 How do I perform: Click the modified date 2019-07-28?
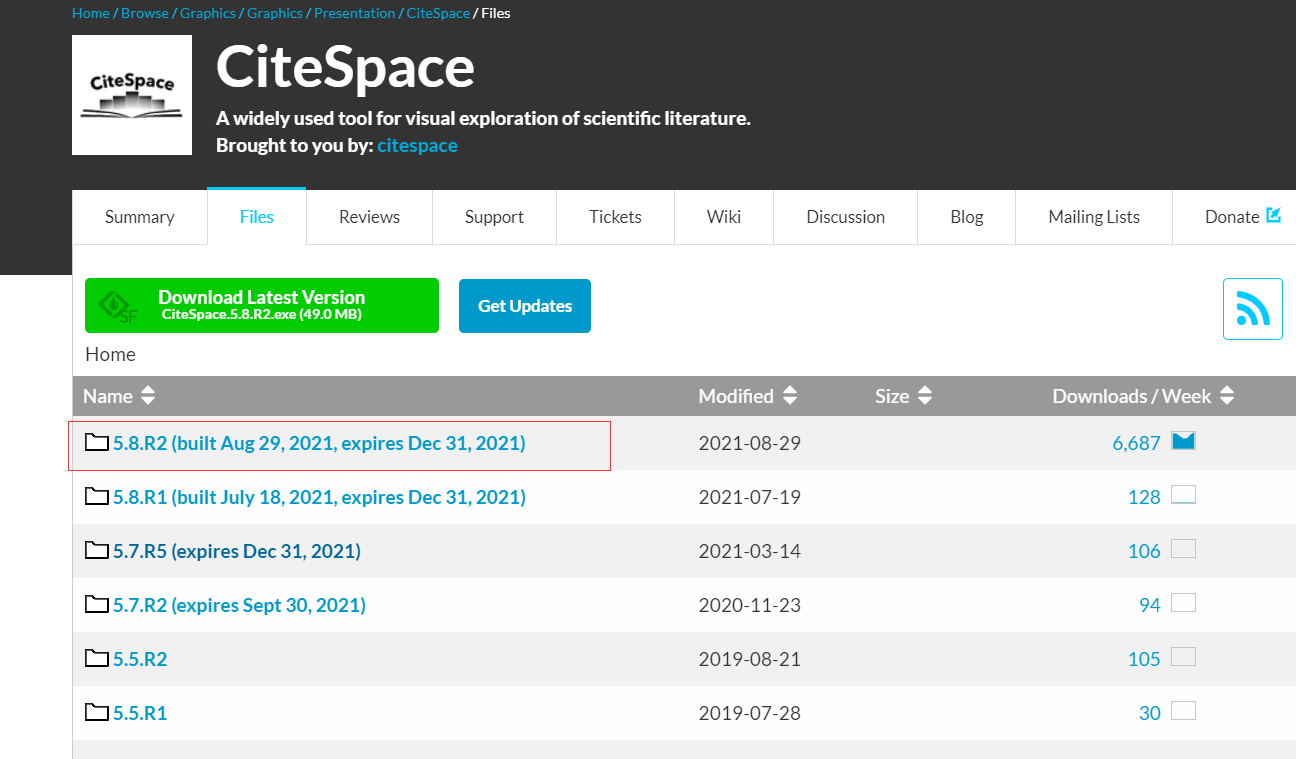pos(750,713)
